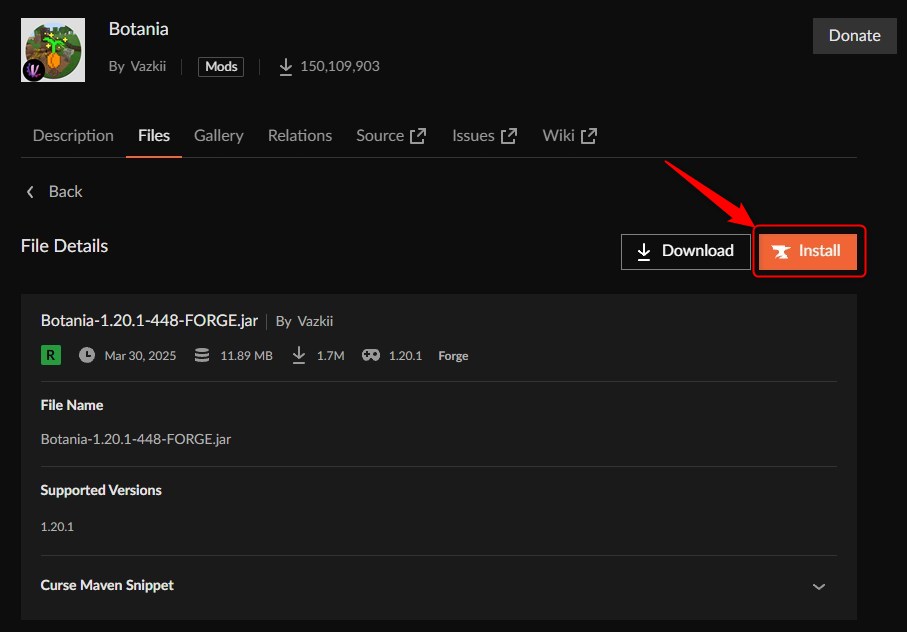Click the Curse Maven Snippet heading
Viewport: 907px width, 632px height.
[107, 585]
